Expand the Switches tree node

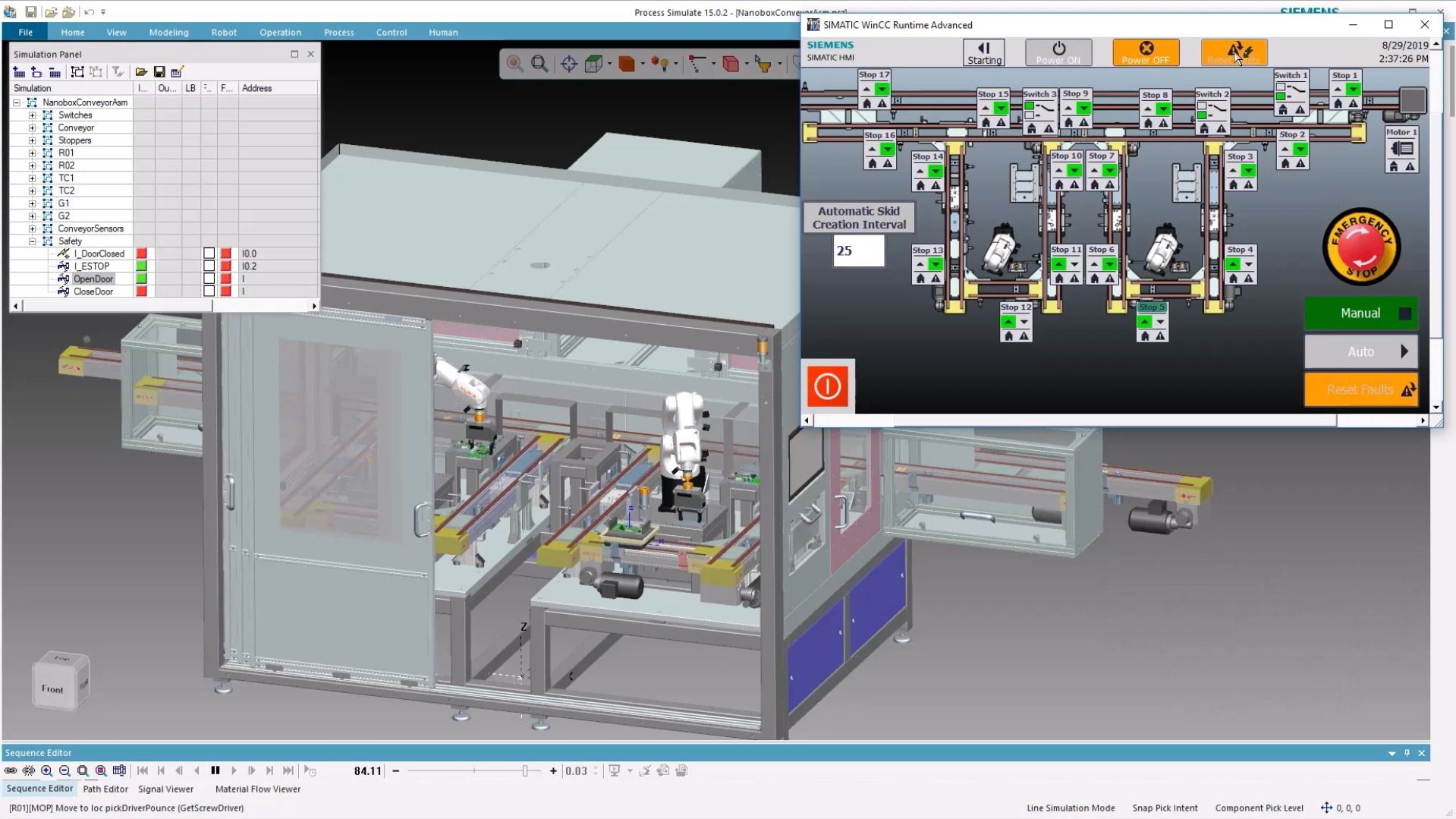(33, 115)
